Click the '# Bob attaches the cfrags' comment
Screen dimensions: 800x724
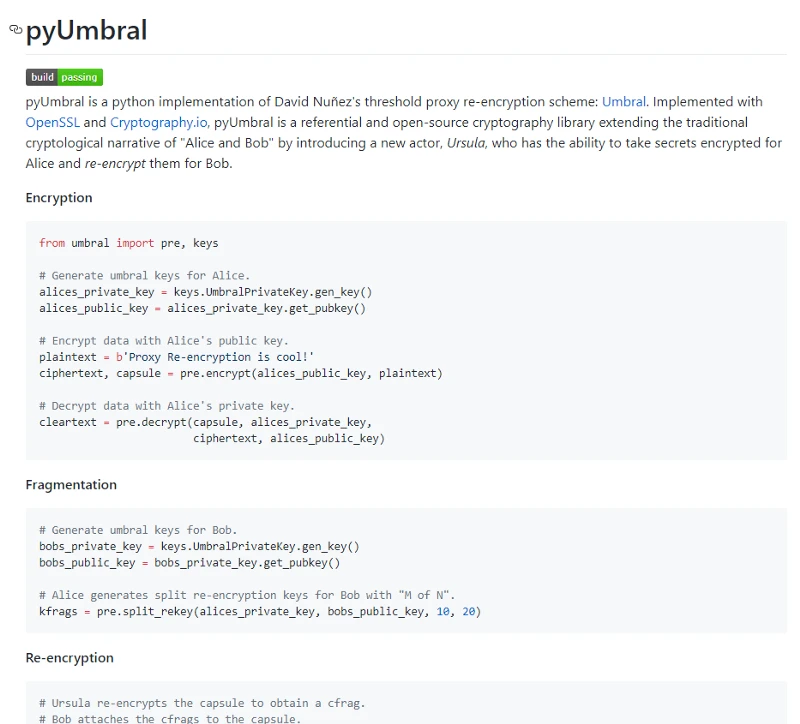(170, 718)
